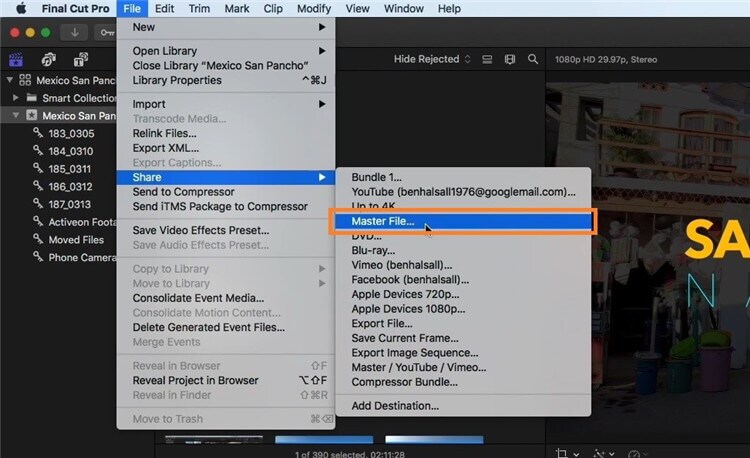This screenshot has height=458, width=750.
Task: Collapse the Mexico San Pancho library
Action: coord(9,80)
